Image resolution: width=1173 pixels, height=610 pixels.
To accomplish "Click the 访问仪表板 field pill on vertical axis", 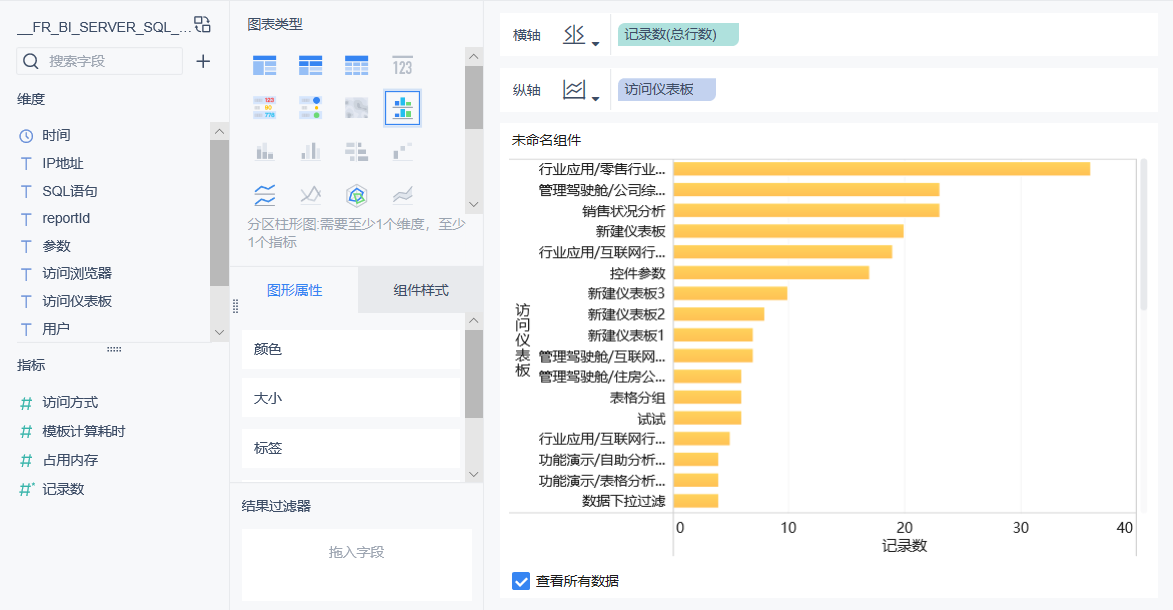I will click(x=667, y=90).
